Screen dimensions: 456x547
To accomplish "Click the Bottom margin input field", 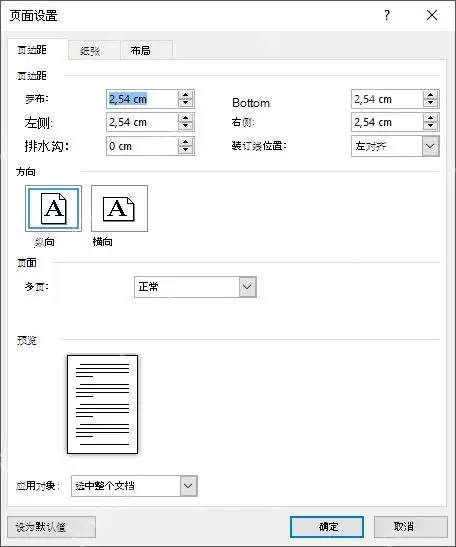I will [387, 99].
